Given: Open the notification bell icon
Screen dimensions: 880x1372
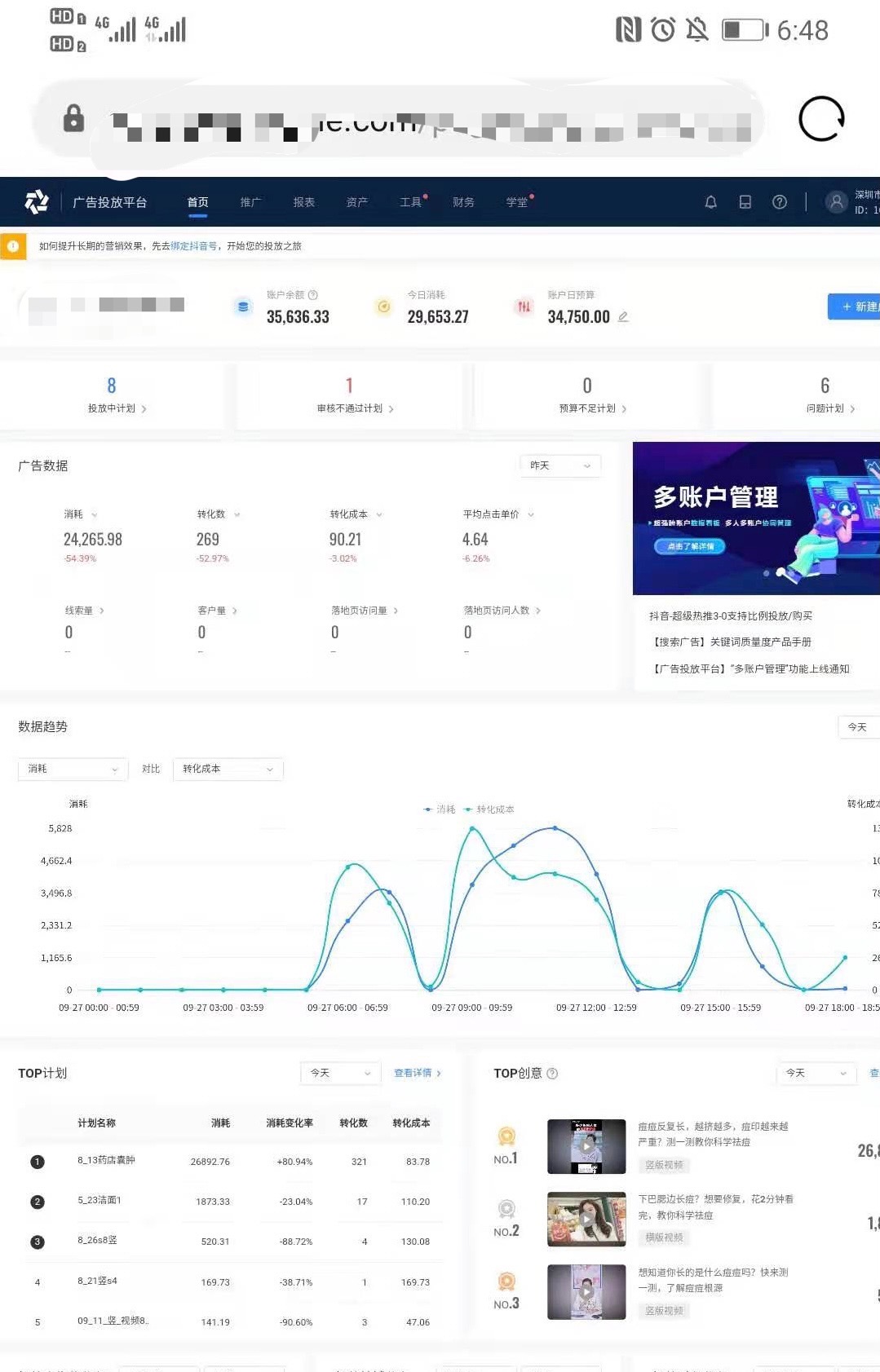Looking at the screenshot, I should point(710,202).
